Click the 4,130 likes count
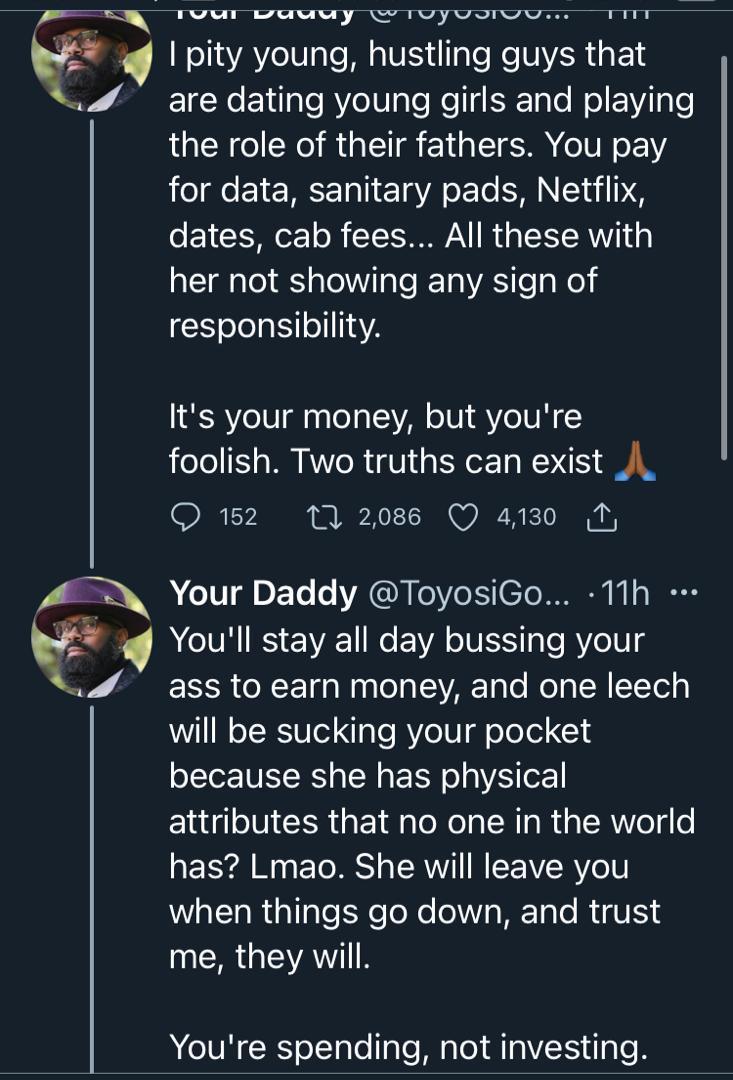Image resolution: width=733 pixels, height=1080 pixels. click(x=526, y=516)
